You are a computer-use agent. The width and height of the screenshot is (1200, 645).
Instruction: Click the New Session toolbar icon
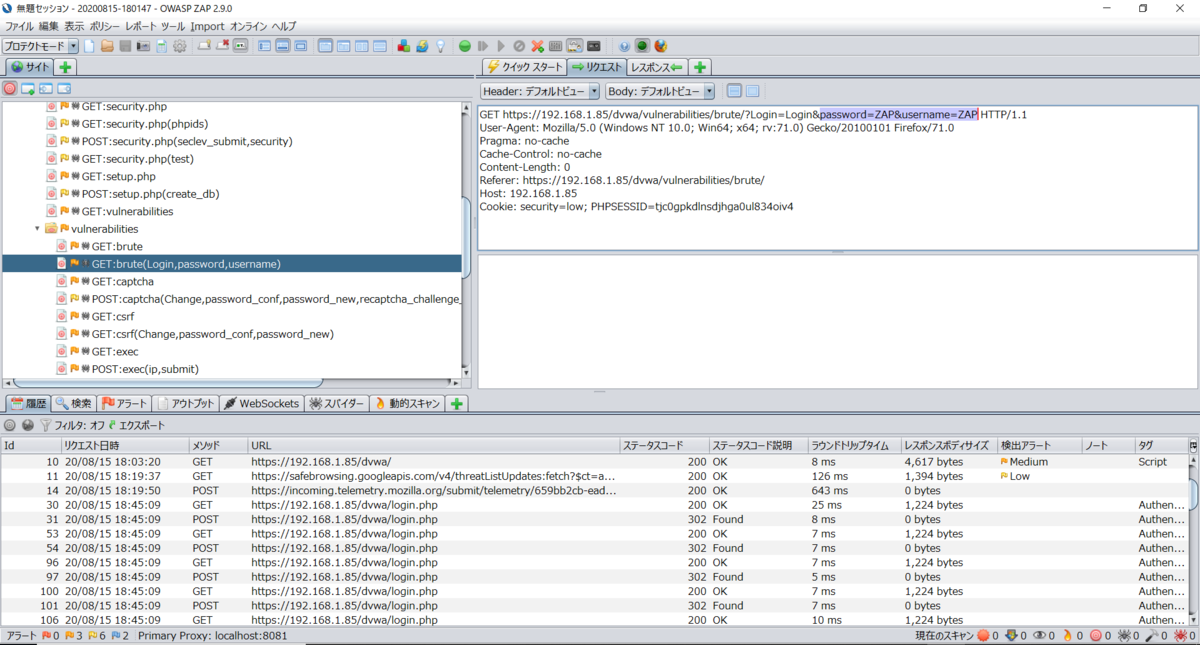point(88,46)
